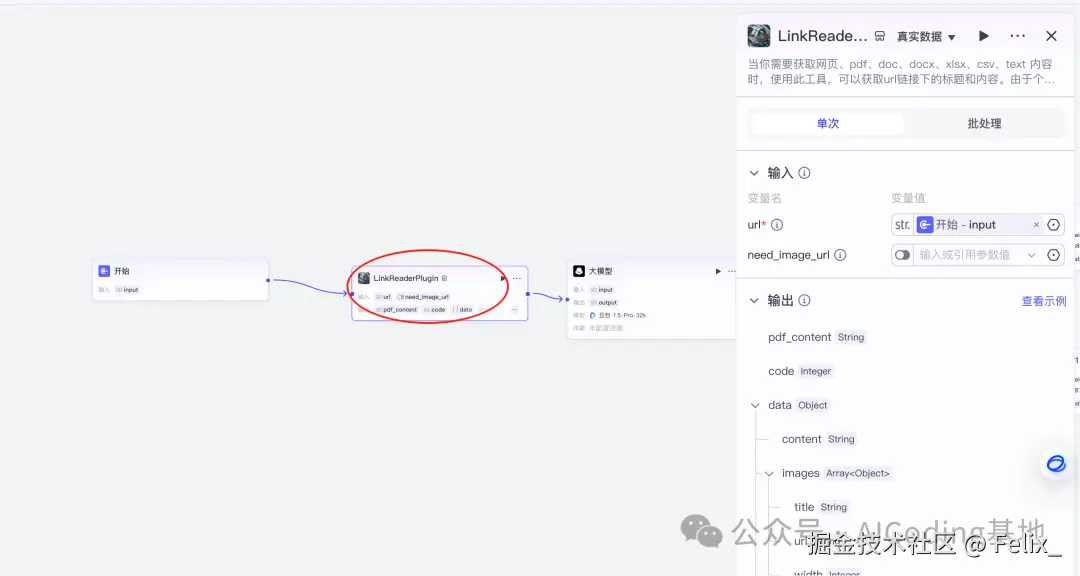
Task: Click url tag in LinkReaderPlugin node
Action: click(x=384, y=297)
